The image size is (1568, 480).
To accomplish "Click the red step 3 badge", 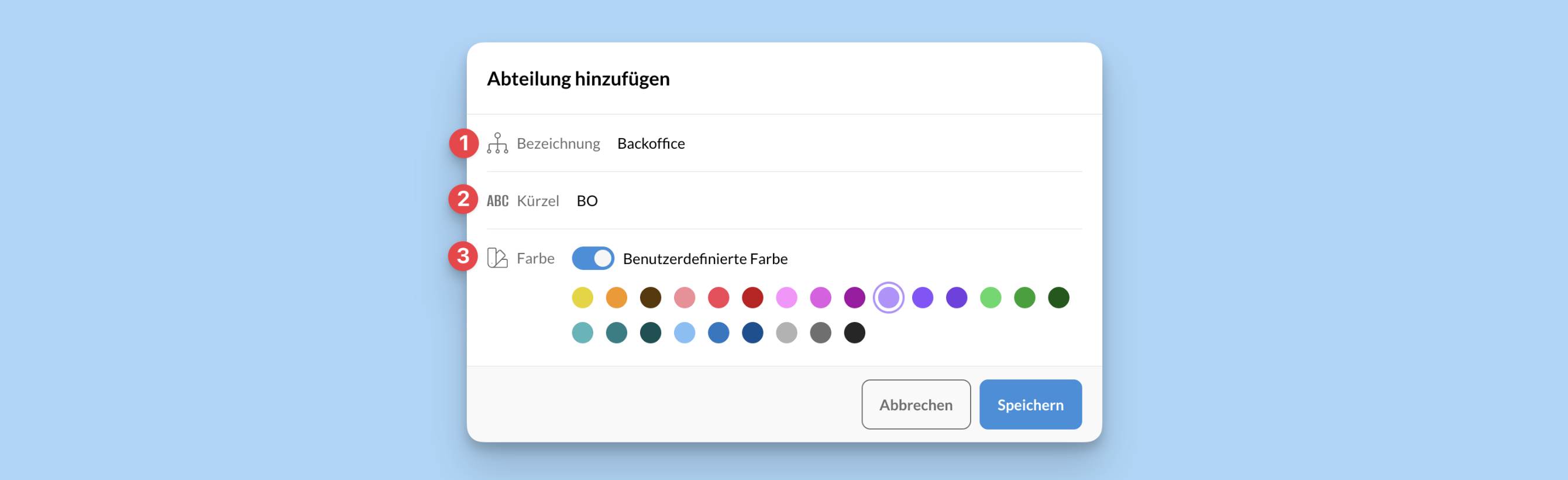I will pyautogui.click(x=463, y=256).
